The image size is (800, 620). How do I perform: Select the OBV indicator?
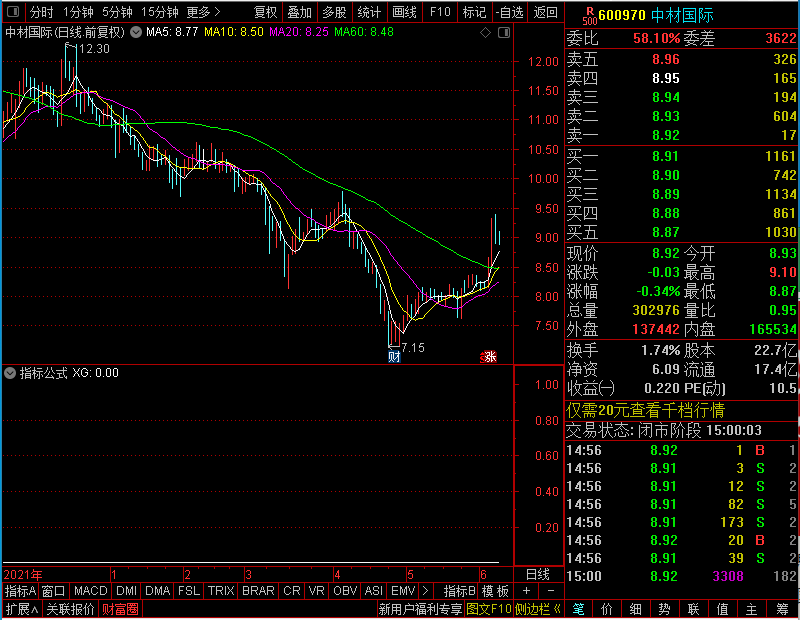pos(345,591)
